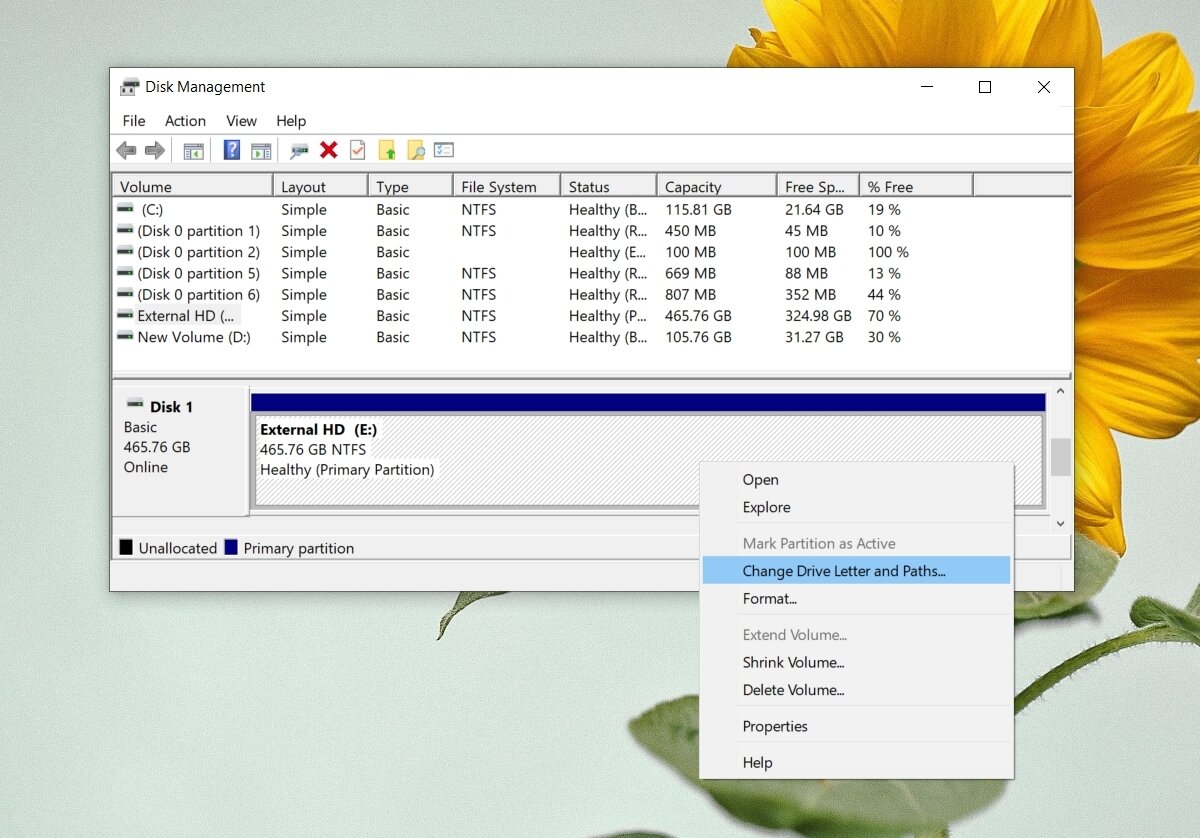This screenshot has width=1200, height=838.
Task: Select Format from the context menu
Action: 769,599
